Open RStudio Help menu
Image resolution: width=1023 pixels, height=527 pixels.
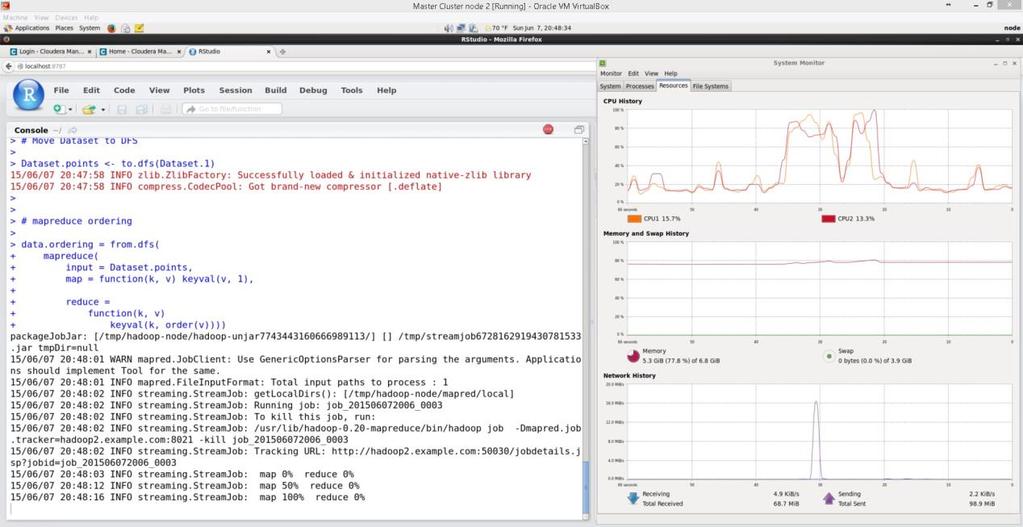pyautogui.click(x=386, y=91)
